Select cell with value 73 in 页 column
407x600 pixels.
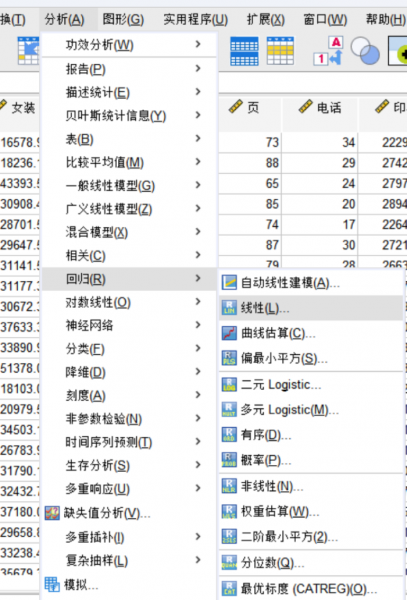coord(250,142)
